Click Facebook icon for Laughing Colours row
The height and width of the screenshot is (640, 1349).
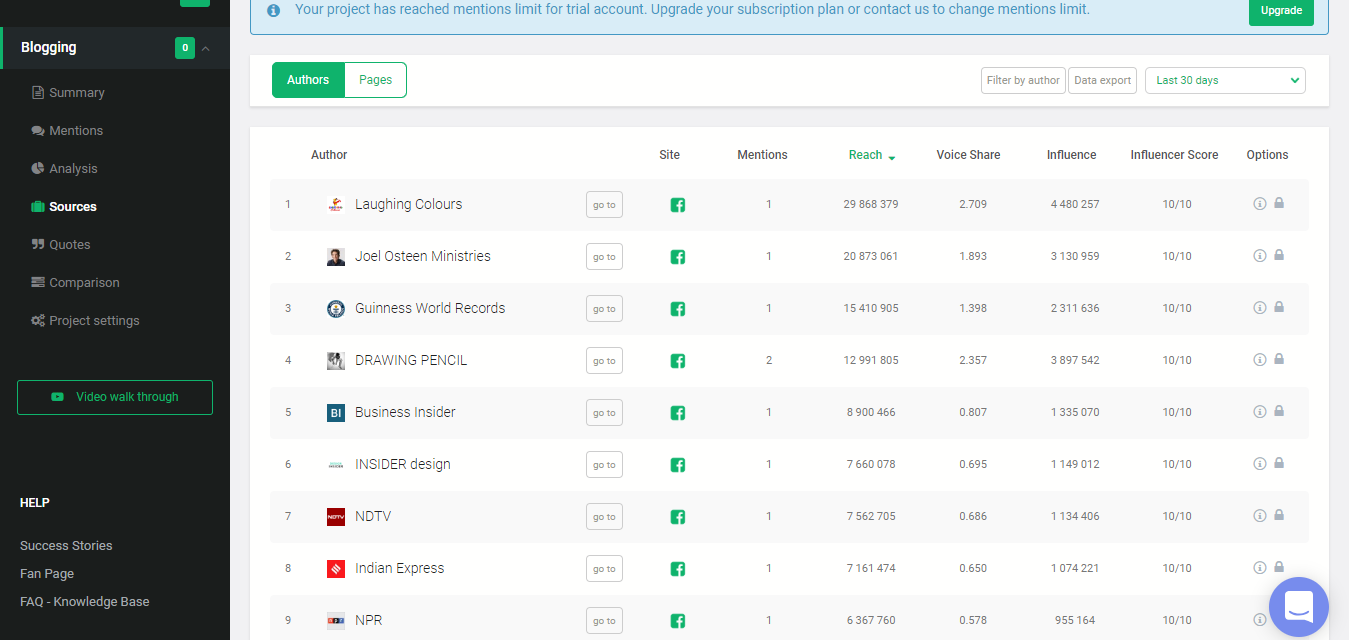[x=677, y=205]
